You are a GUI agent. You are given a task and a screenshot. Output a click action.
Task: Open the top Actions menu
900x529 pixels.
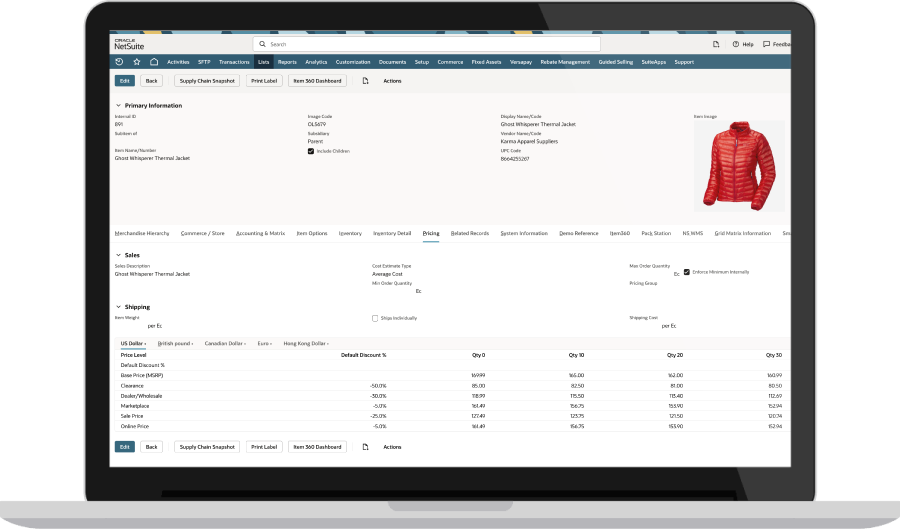click(392, 81)
